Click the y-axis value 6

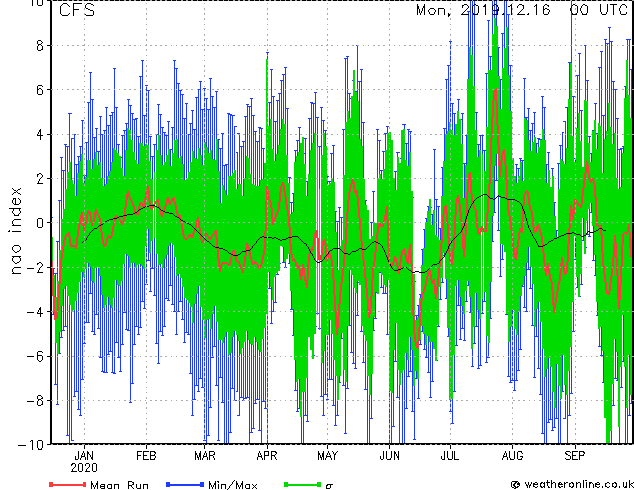point(40,90)
